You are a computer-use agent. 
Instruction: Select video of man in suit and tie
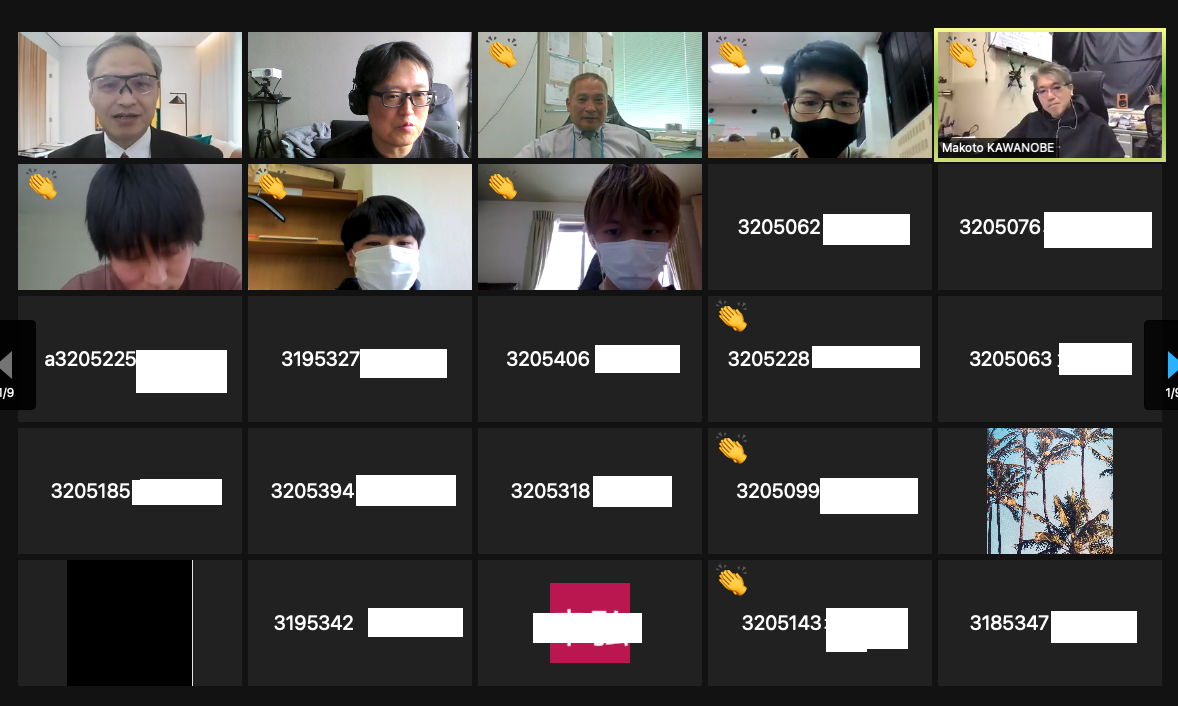tap(130, 95)
